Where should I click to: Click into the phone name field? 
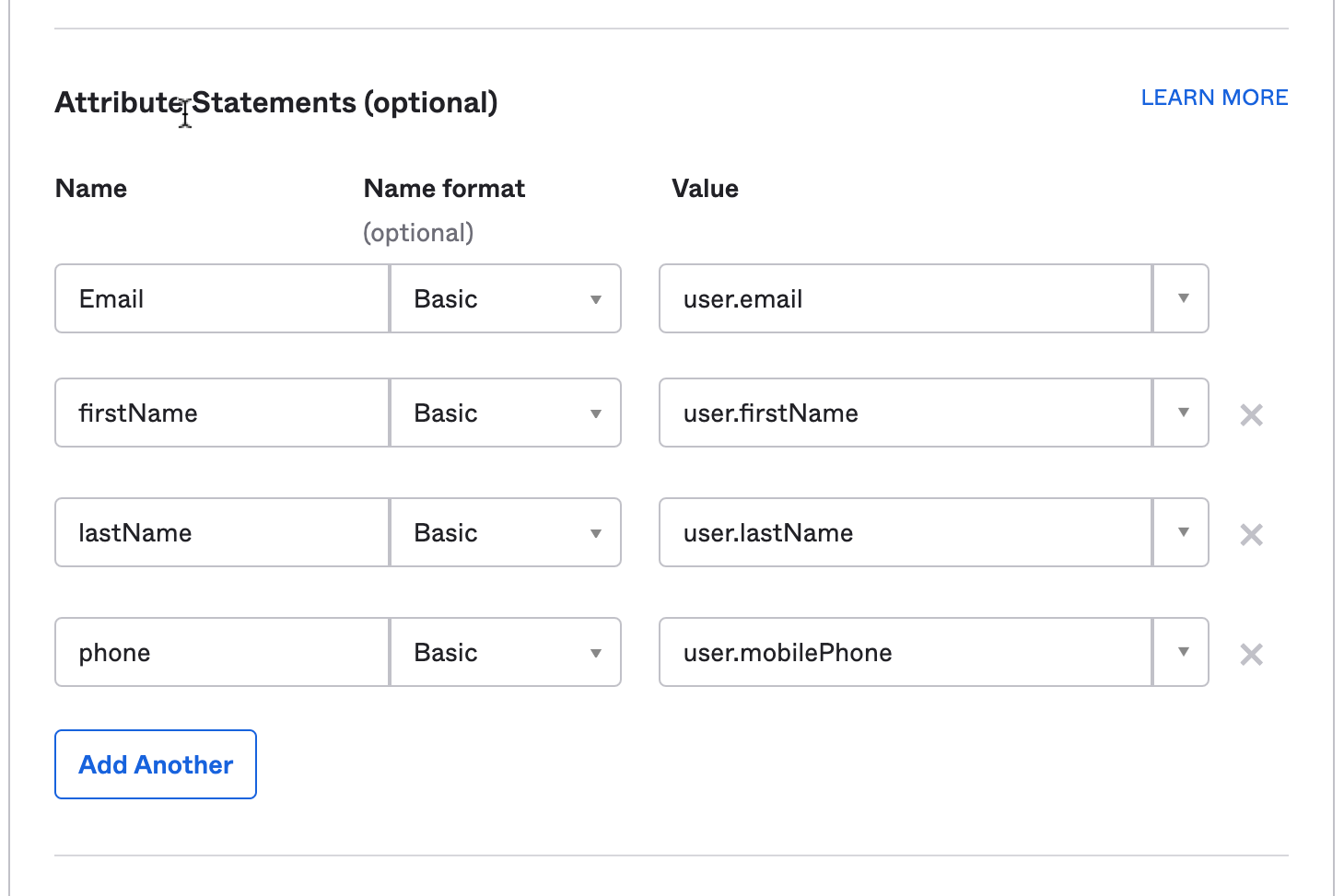222,652
